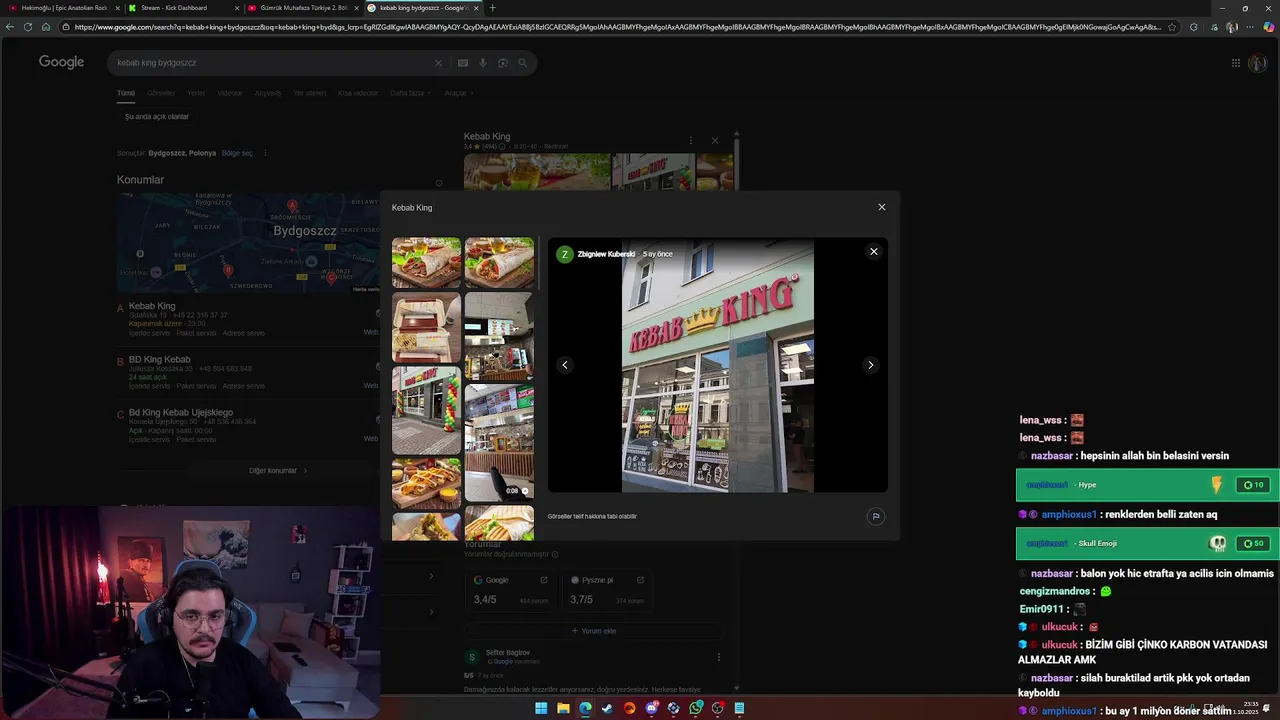Go to the Google logo homepage
Image resolution: width=1280 pixels, height=720 pixels.
point(61,62)
